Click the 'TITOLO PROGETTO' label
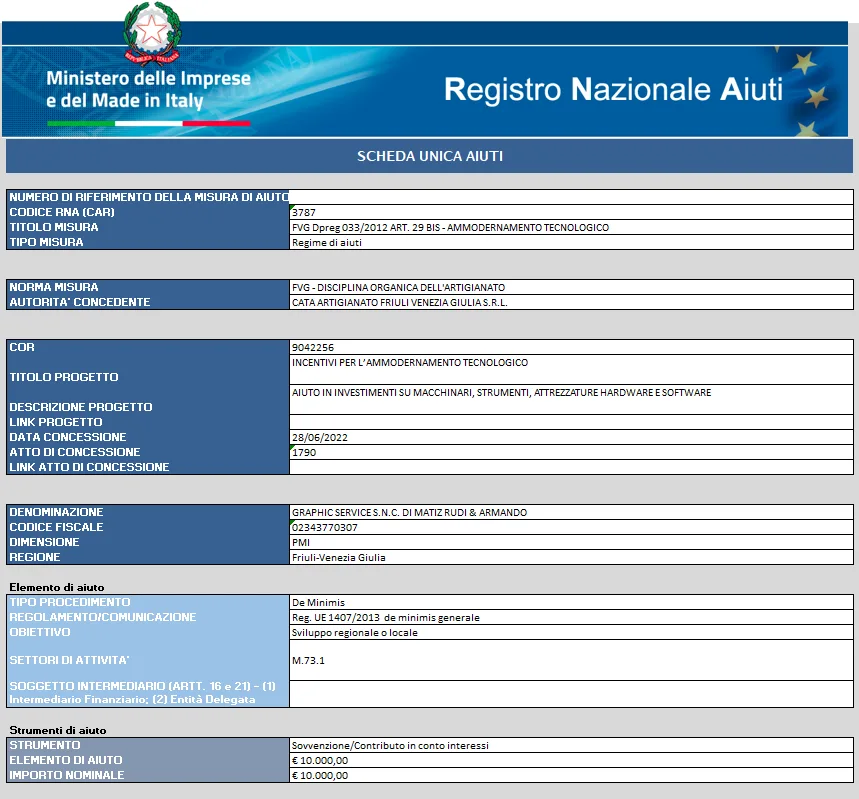Image resolution: width=859 pixels, height=799 pixels. pyautogui.click(x=64, y=377)
